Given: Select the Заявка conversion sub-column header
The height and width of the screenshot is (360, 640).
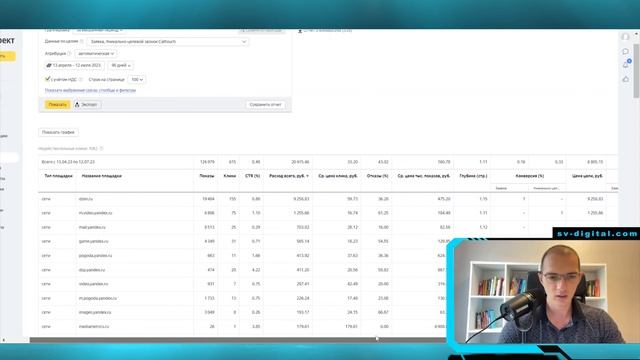Looking at the screenshot, I should click(x=501, y=188).
